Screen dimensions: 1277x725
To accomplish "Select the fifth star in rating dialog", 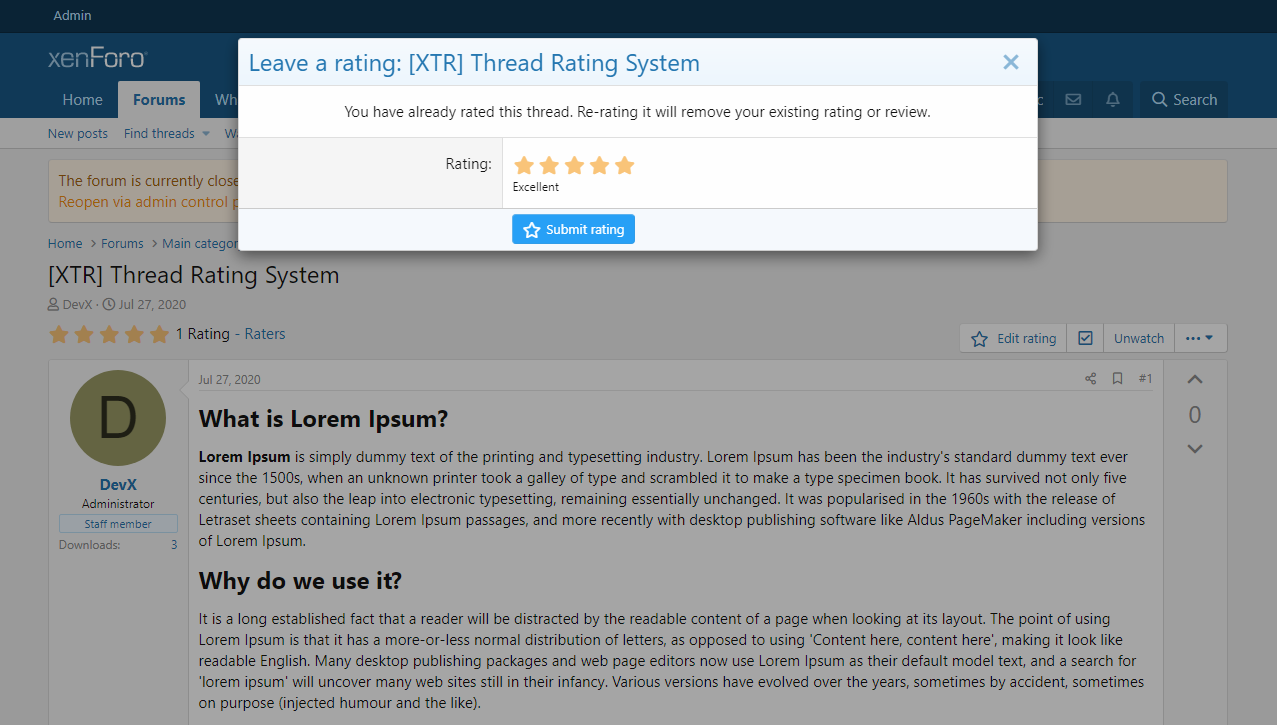I will click(625, 165).
